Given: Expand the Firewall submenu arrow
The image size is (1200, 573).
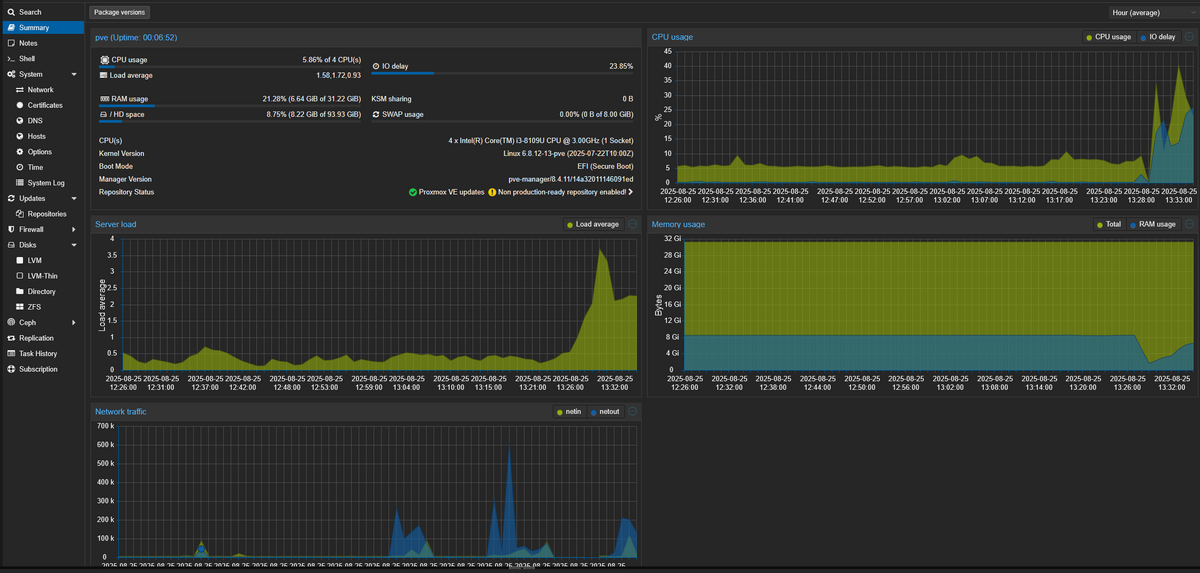Looking at the screenshot, I should 74,229.
